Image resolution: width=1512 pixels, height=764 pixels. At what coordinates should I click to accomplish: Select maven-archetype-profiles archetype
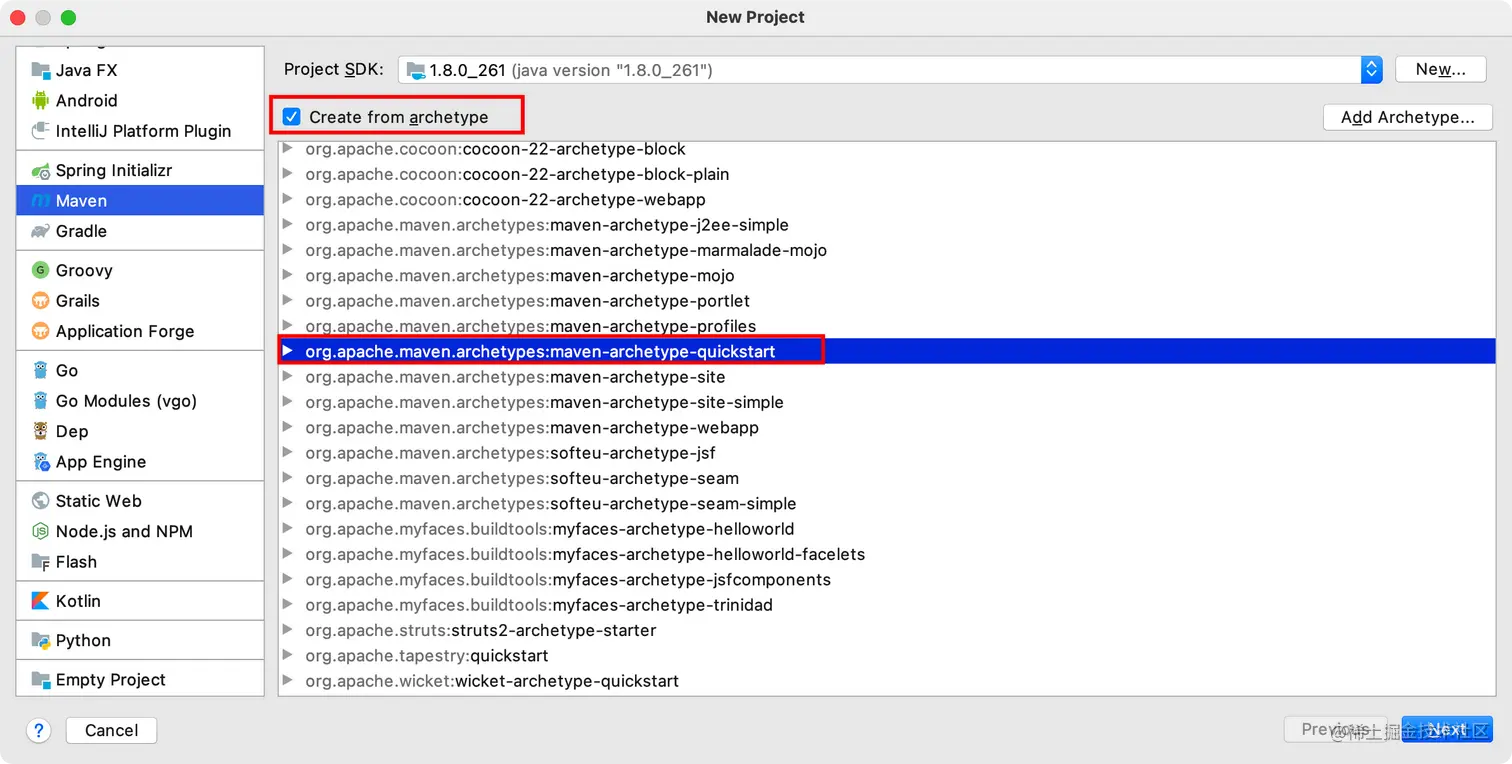[x=887, y=326]
